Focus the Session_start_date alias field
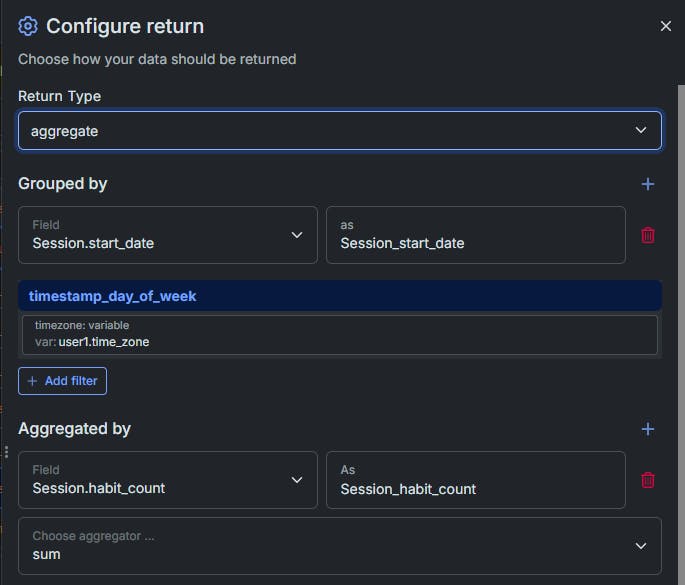 click(476, 235)
